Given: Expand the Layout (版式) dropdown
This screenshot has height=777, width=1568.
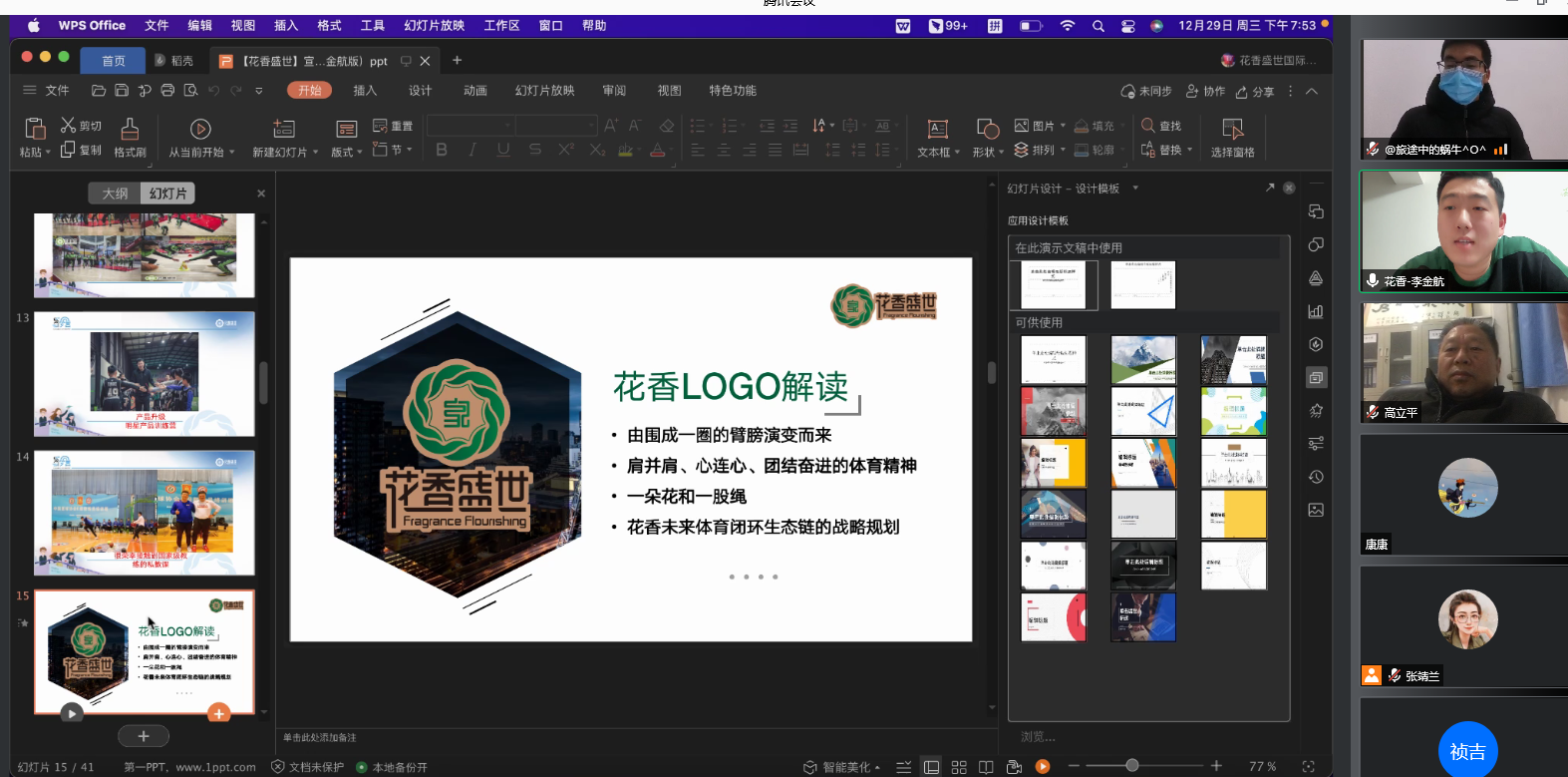Looking at the screenshot, I should (x=362, y=153).
